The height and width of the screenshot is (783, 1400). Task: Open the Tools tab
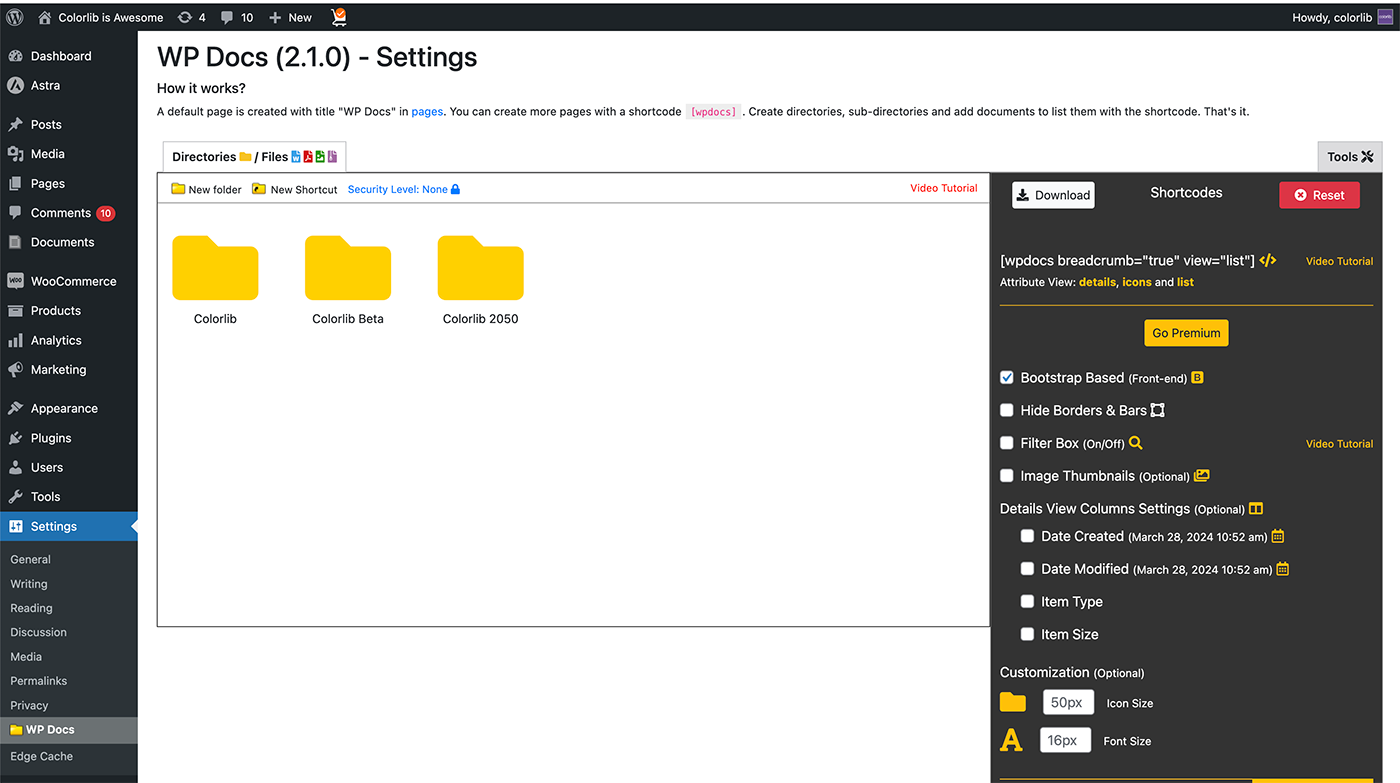click(x=1350, y=156)
